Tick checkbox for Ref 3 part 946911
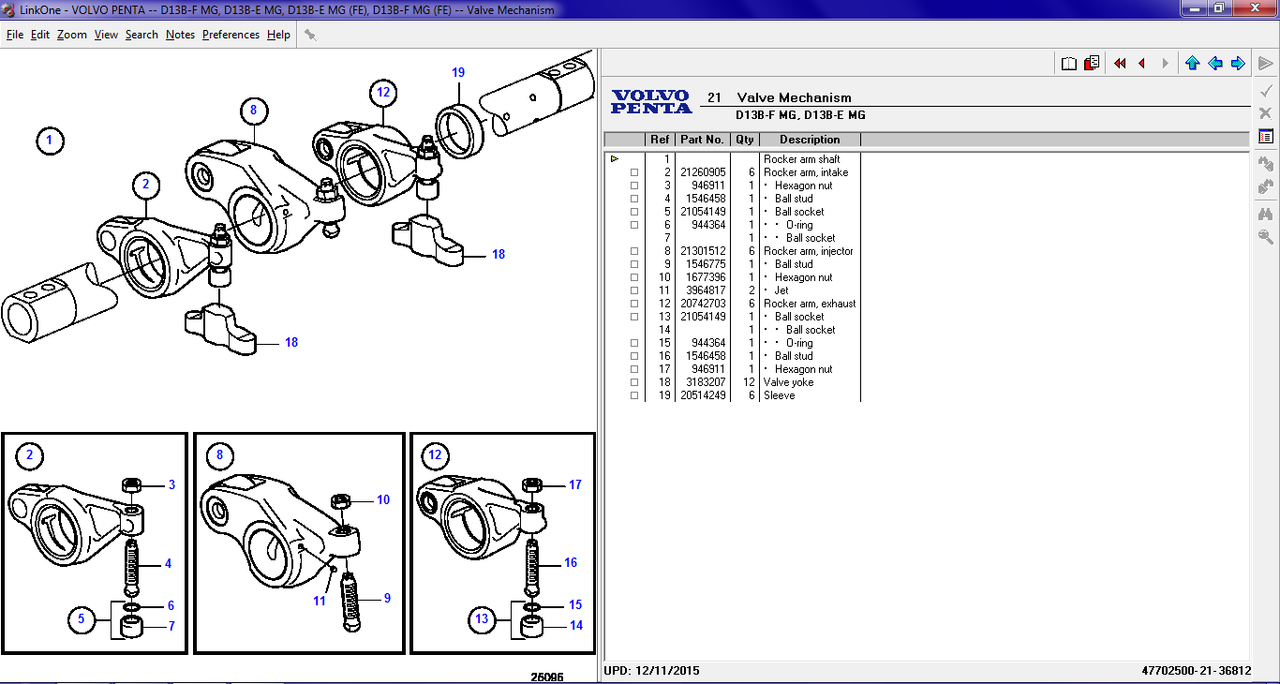1280x684 pixels. tap(634, 186)
